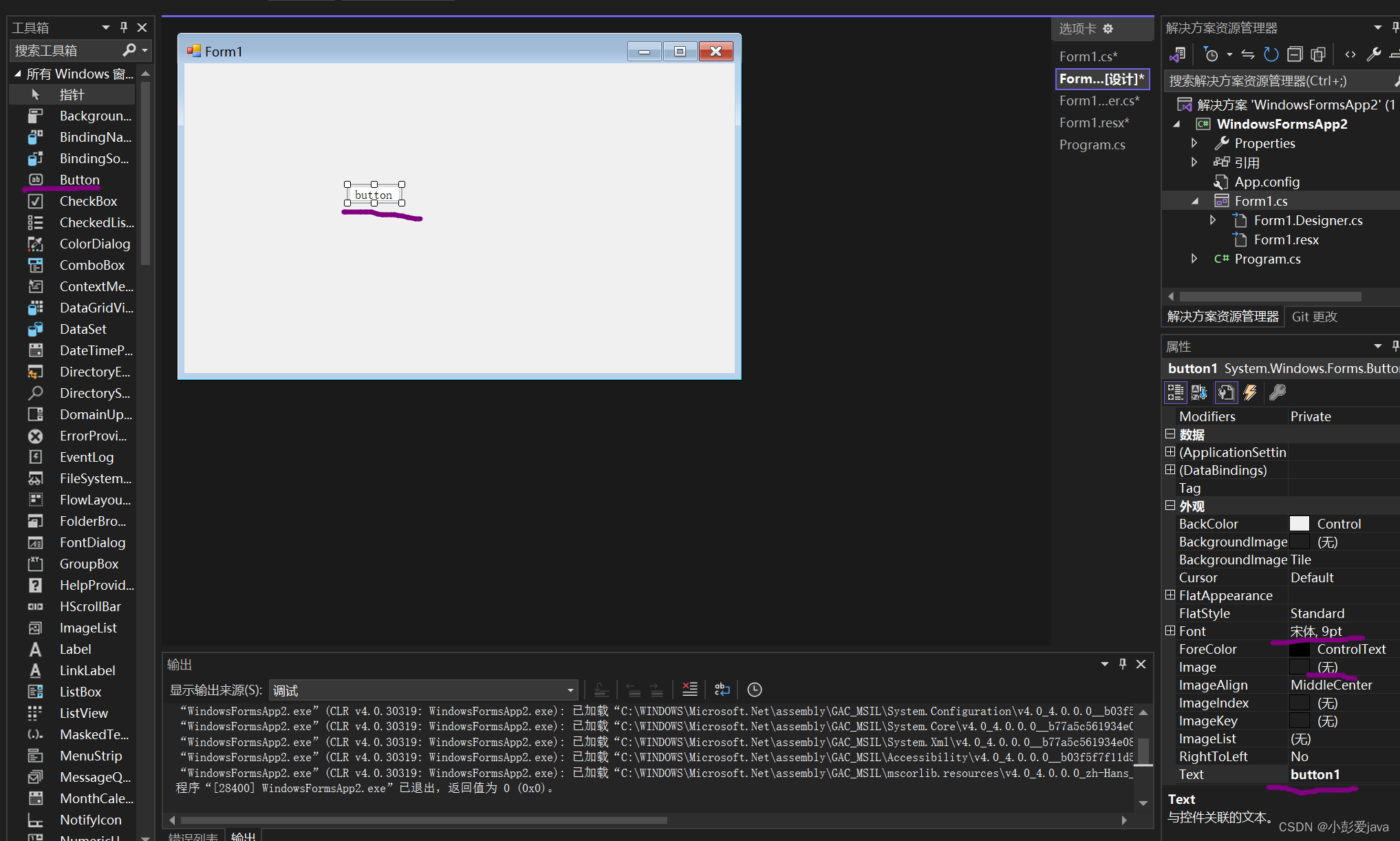Expand Form1.Designer.cs tree node
The image size is (1400, 841).
pyautogui.click(x=1213, y=220)
